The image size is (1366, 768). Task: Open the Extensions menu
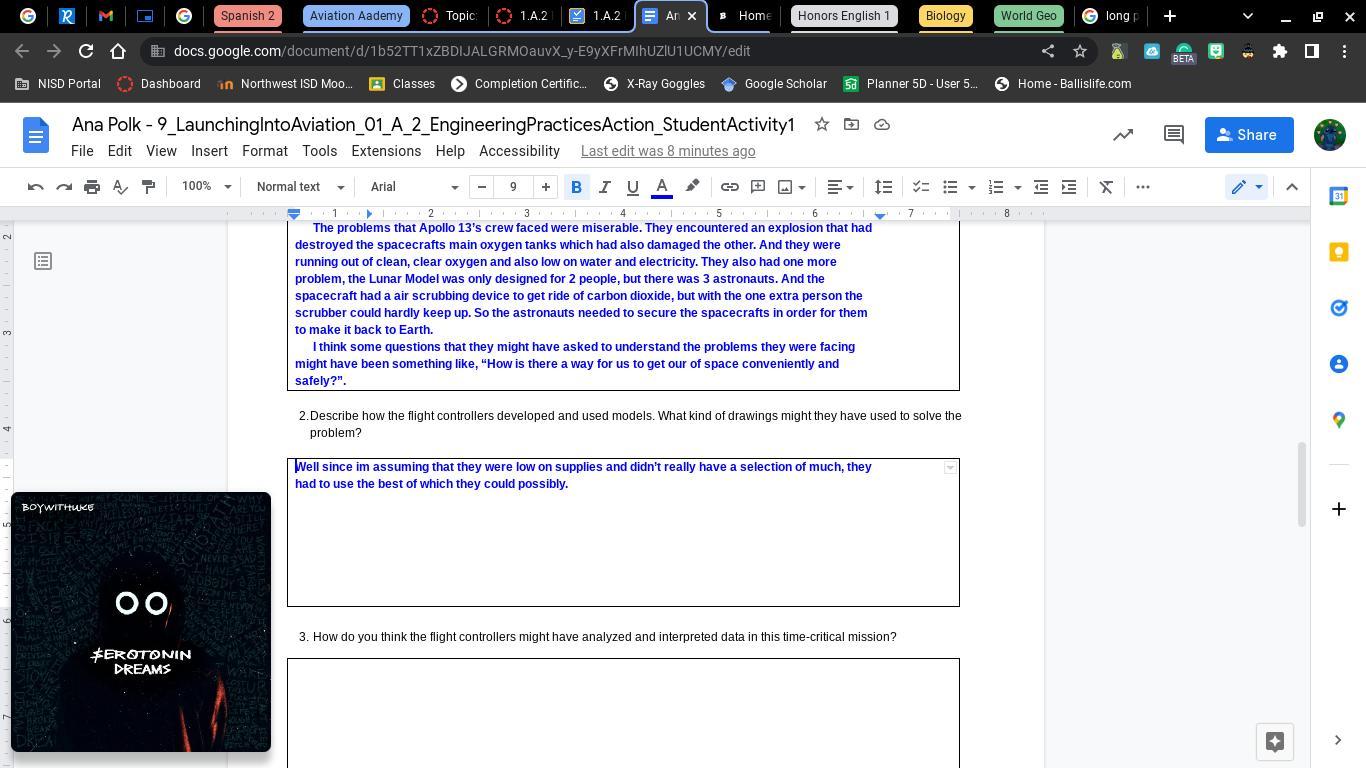pos(386,151)
